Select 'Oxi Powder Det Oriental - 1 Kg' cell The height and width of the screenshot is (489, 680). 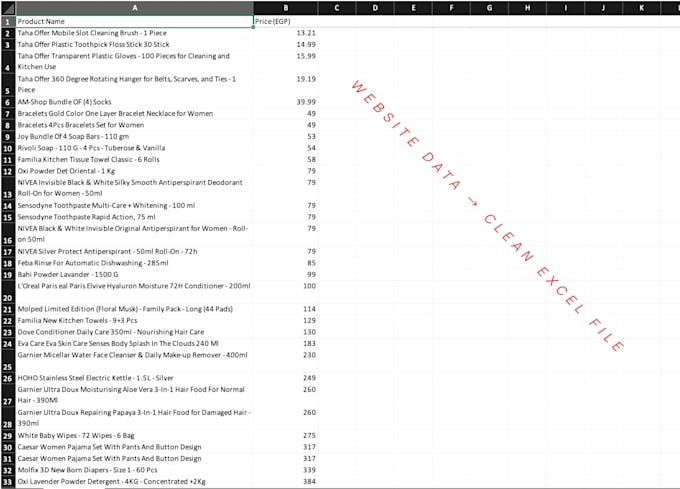click(134, 171)
